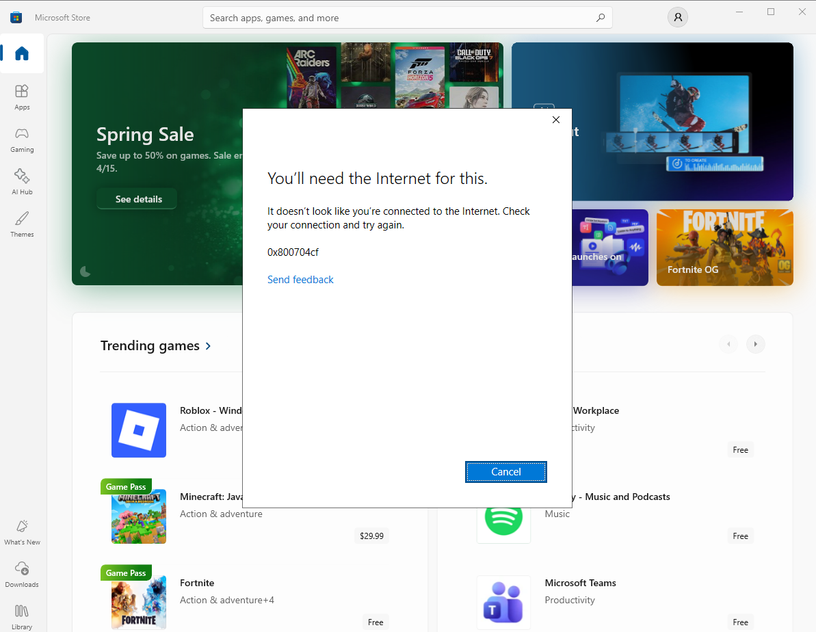Open the ARC Raiders cover in banner
Screen dimensions: 816x632
coord(312,78)
